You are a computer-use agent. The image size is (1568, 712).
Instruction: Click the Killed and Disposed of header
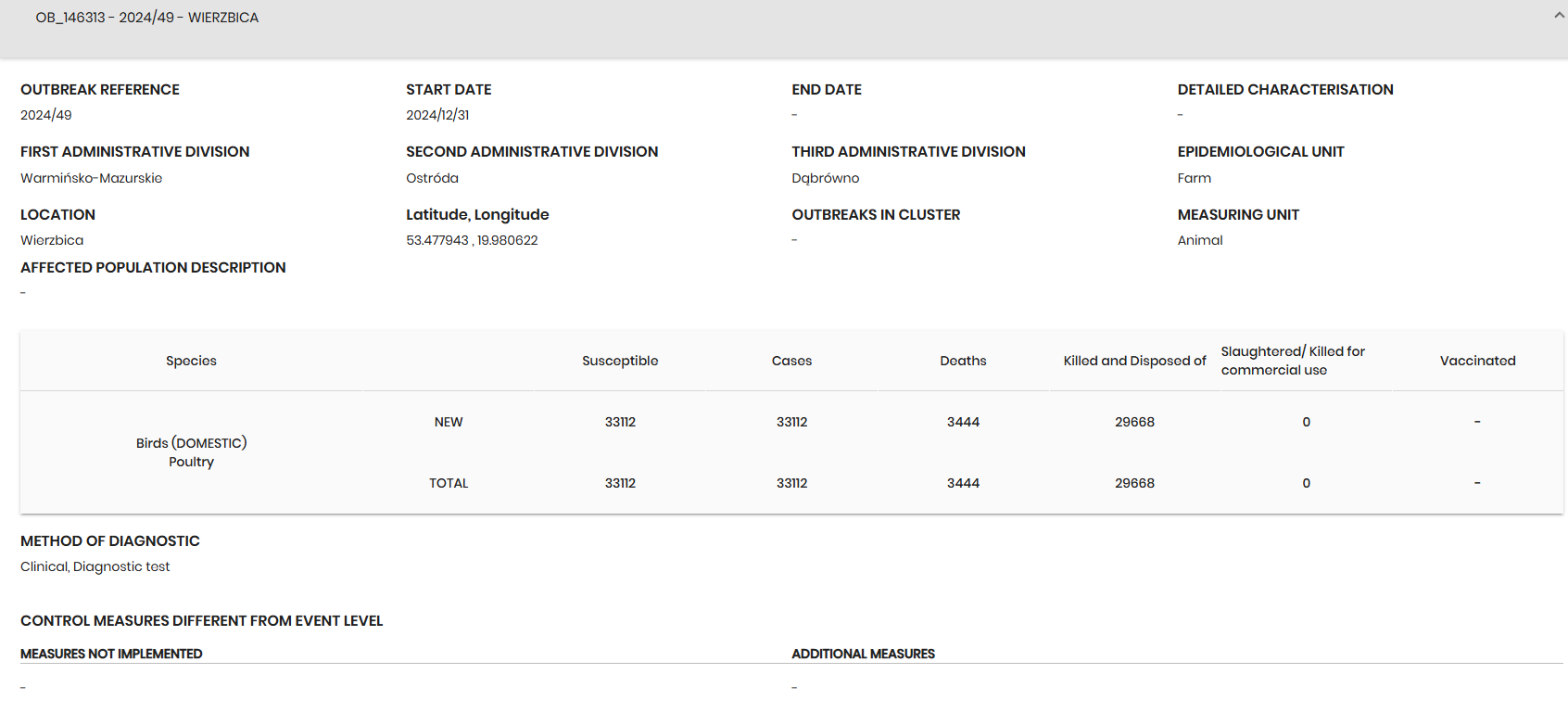1134,361
